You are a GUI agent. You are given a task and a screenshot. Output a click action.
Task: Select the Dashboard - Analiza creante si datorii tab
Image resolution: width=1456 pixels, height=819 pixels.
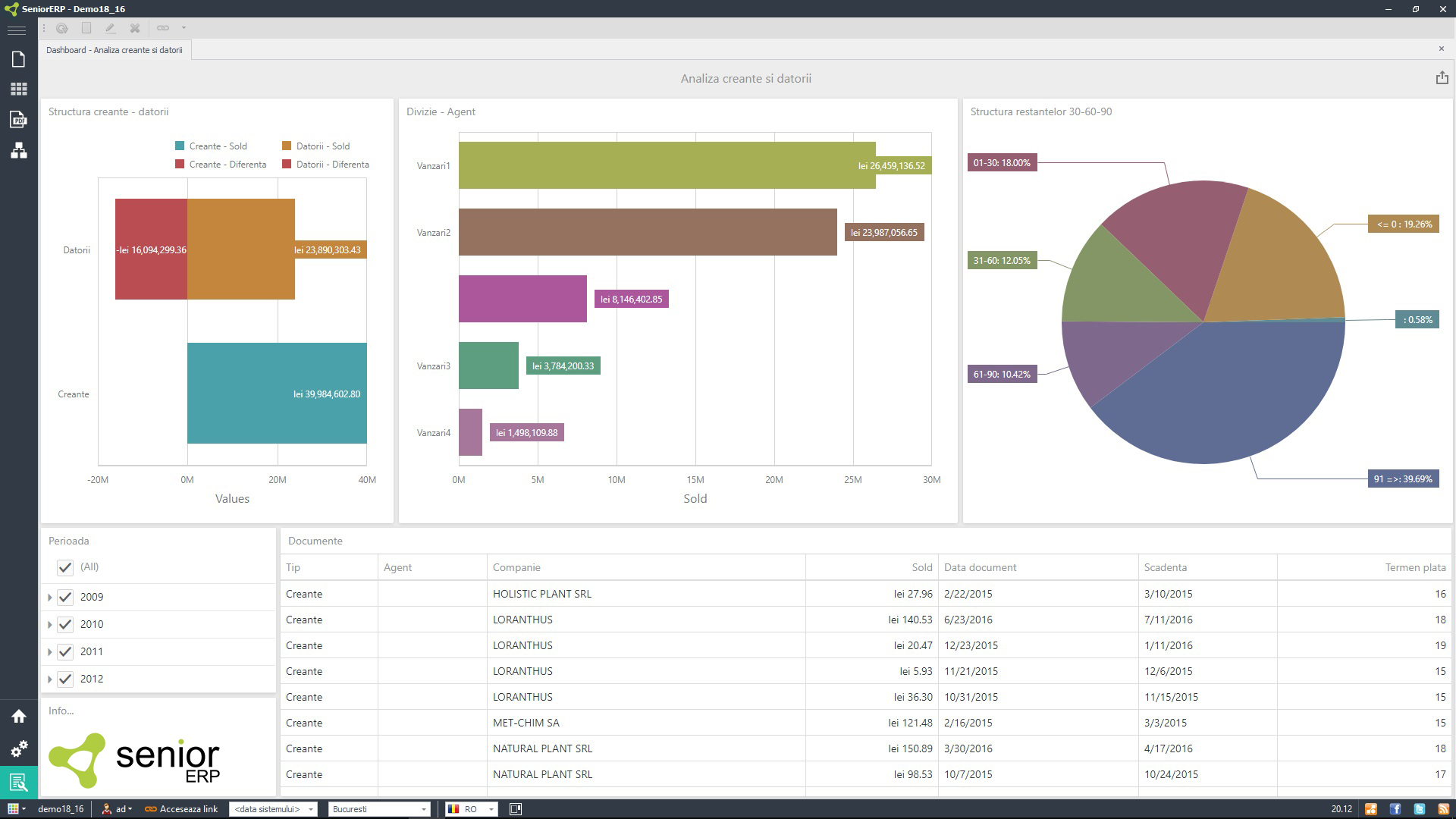point(115,50)
